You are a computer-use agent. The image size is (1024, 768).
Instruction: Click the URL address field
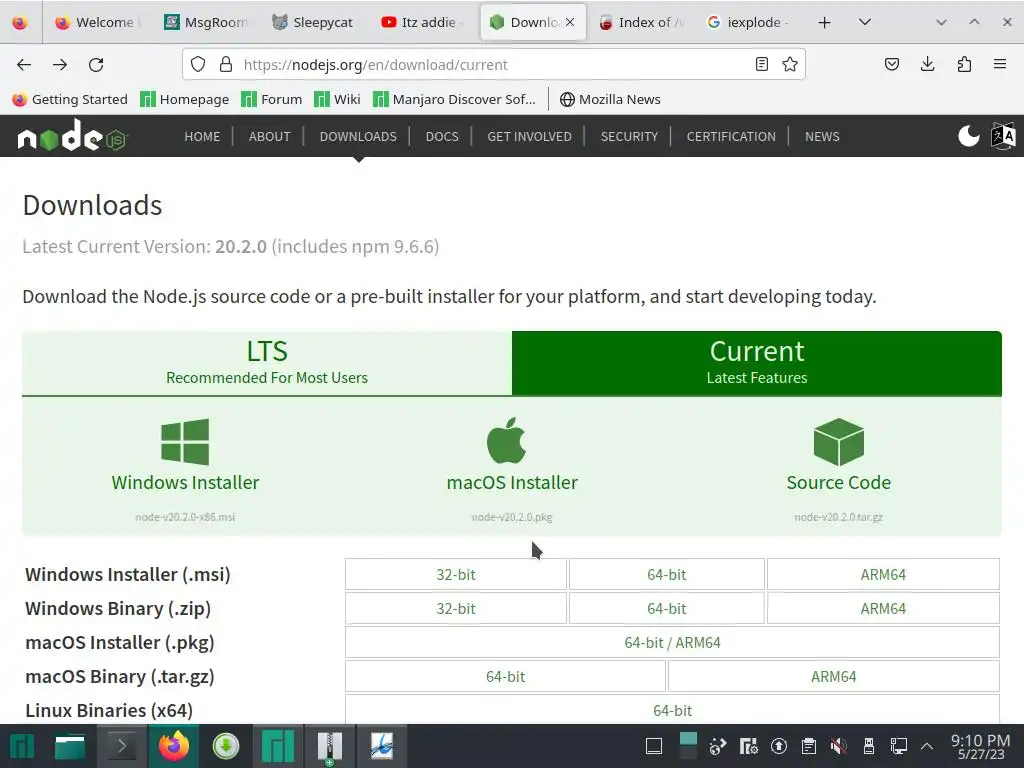(x=494, y=65)
